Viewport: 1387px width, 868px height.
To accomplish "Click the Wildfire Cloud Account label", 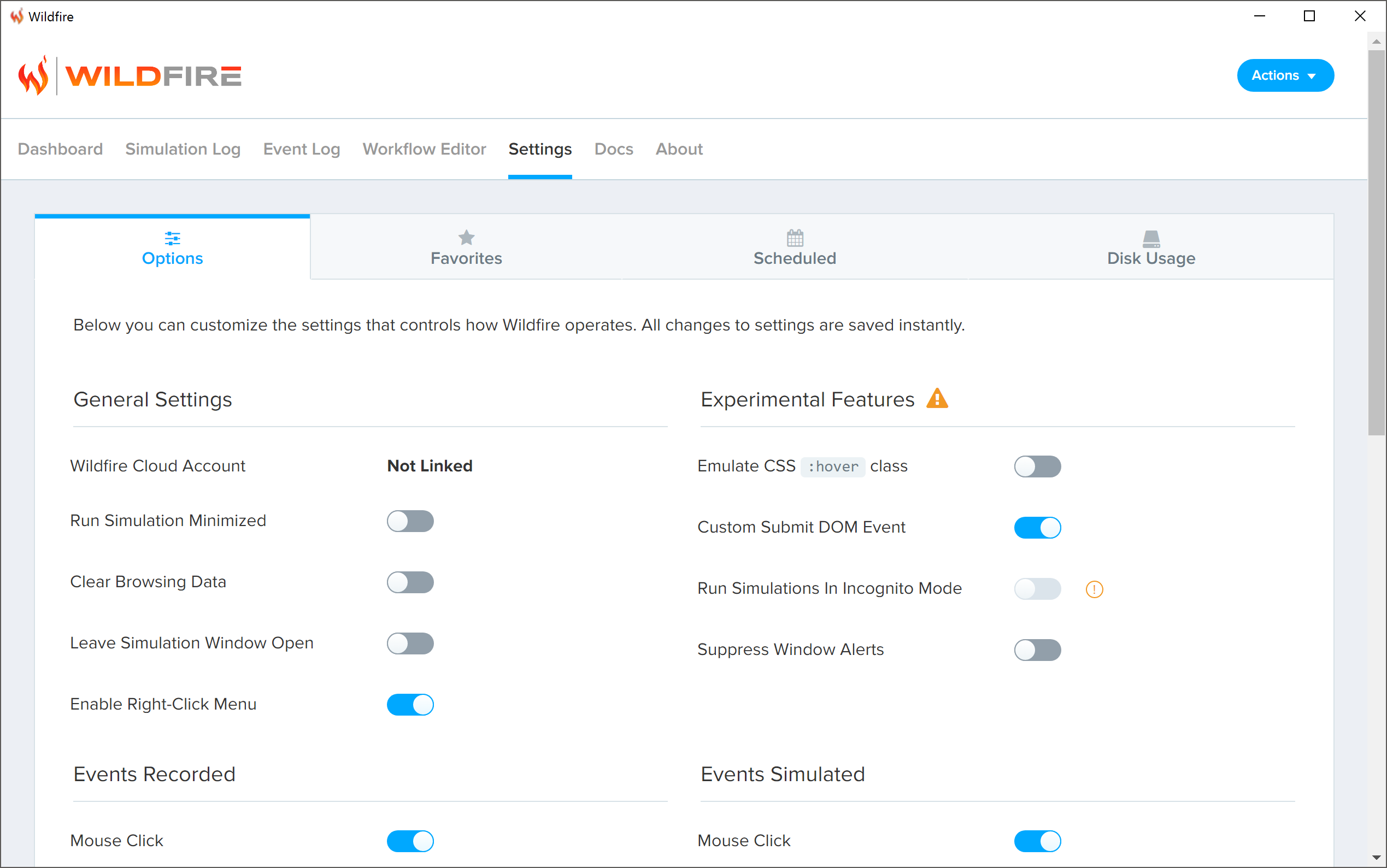I will [x=158, y=465].
